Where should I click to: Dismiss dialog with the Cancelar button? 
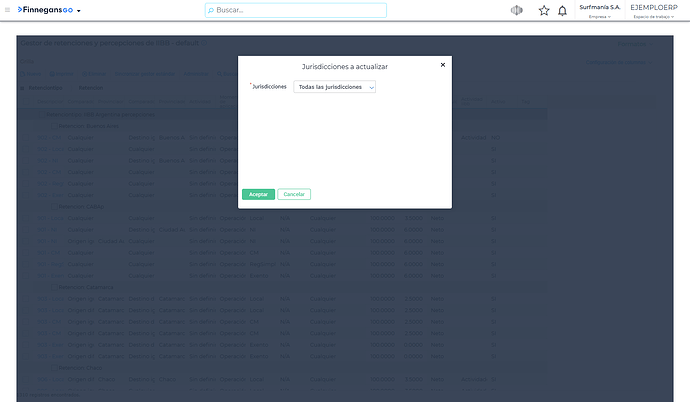(294, 194)
